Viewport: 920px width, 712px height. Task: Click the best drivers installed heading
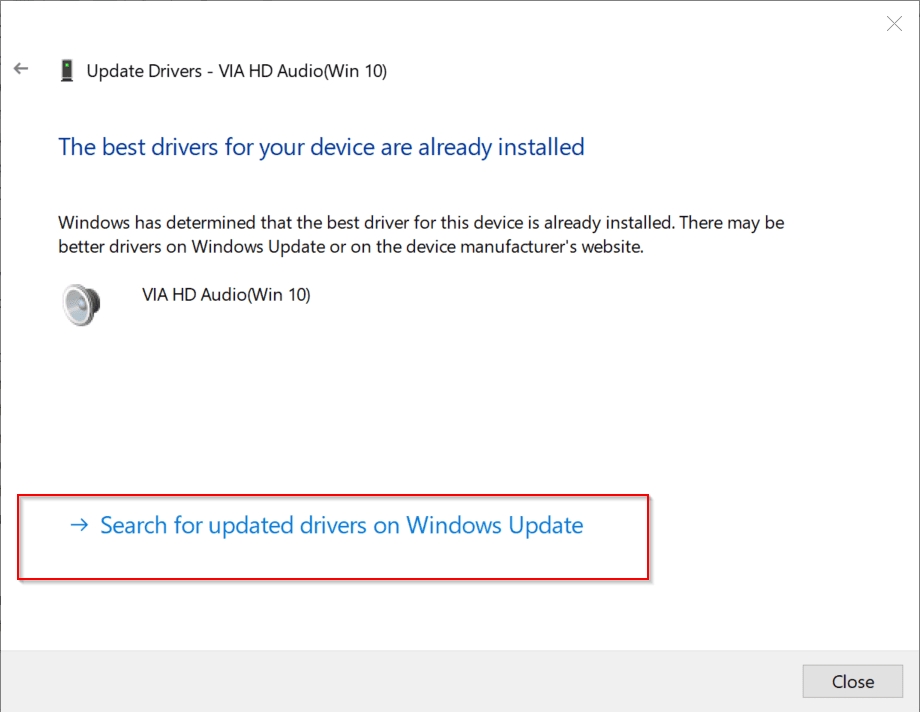[321, 146]
